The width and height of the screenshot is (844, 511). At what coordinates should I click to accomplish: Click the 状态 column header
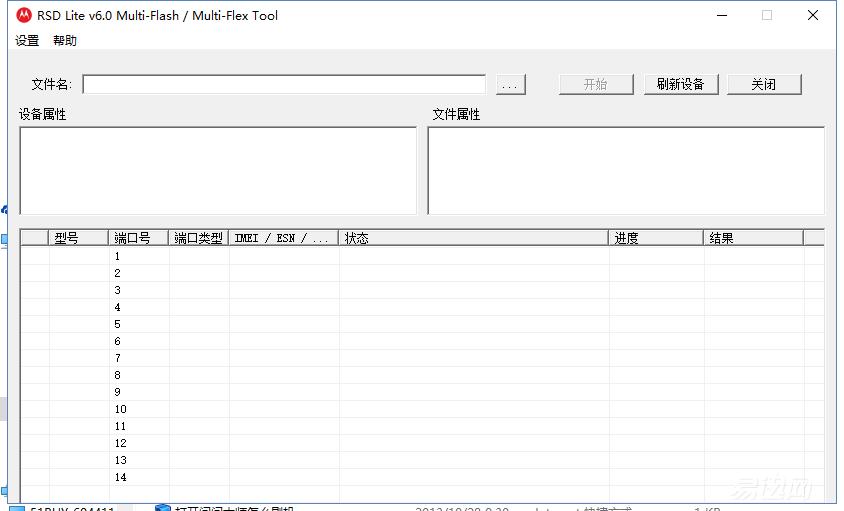474,237
